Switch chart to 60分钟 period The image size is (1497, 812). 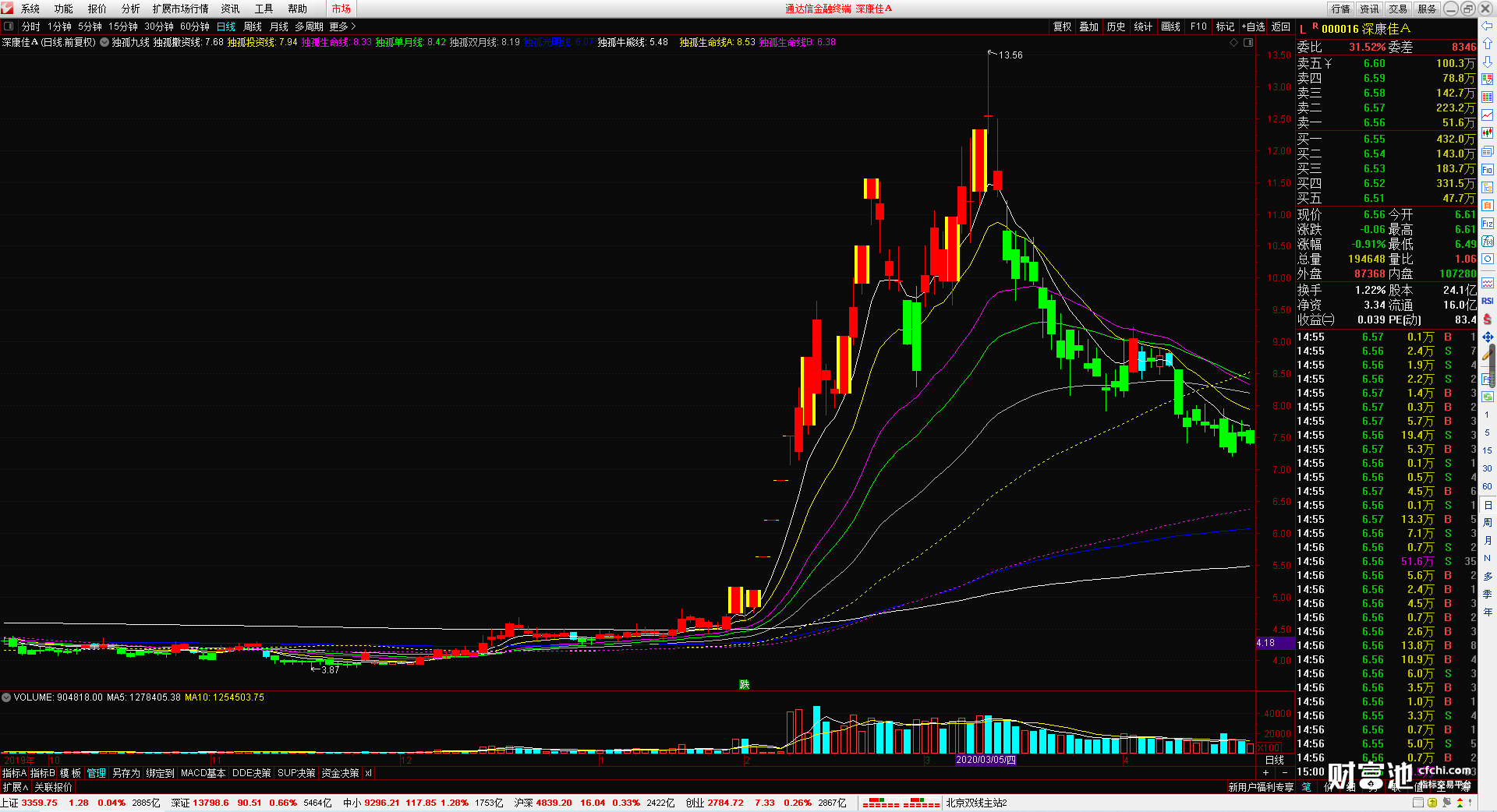(195, 26)
